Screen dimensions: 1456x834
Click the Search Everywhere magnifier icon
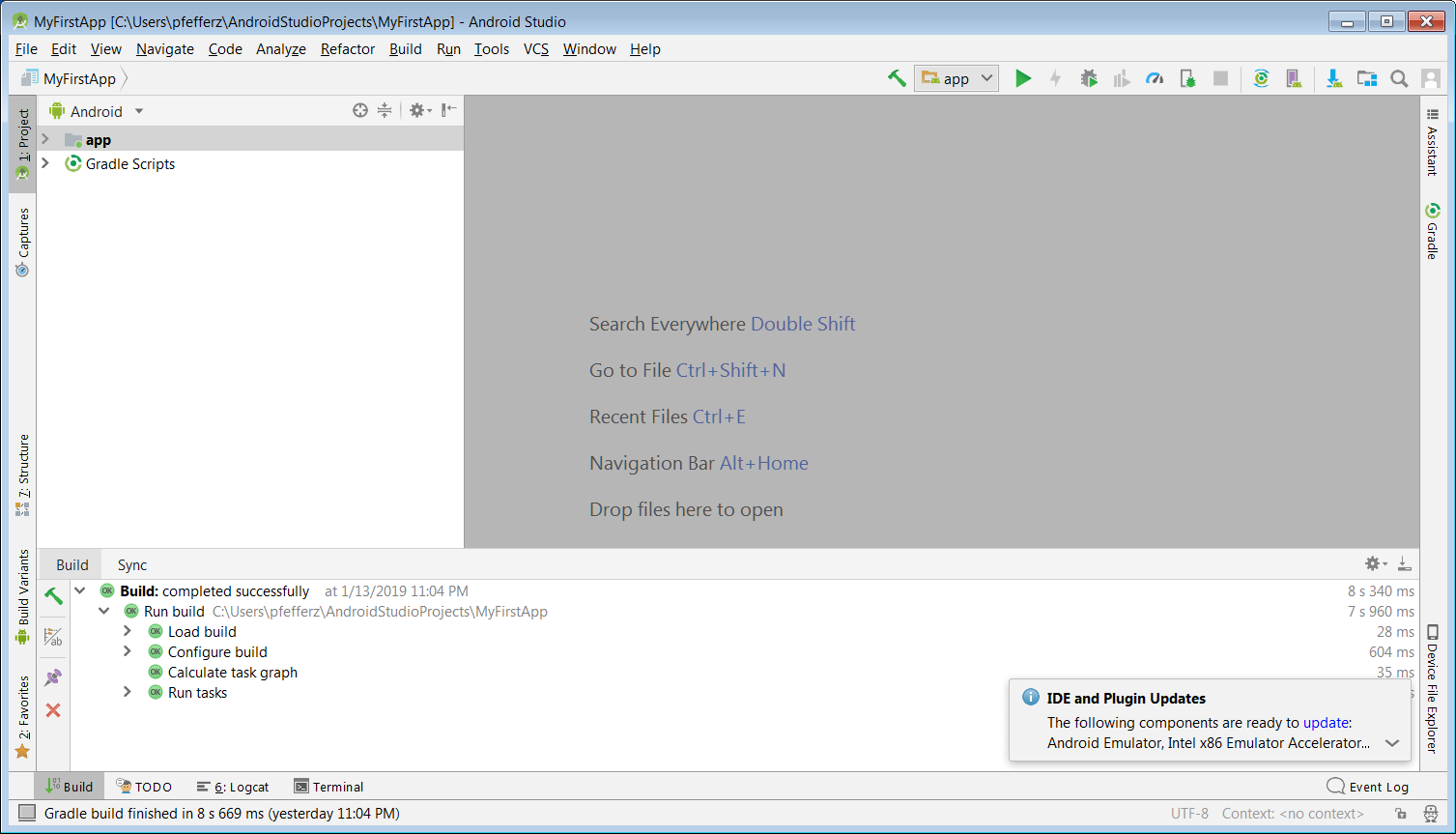point(1399,78)
